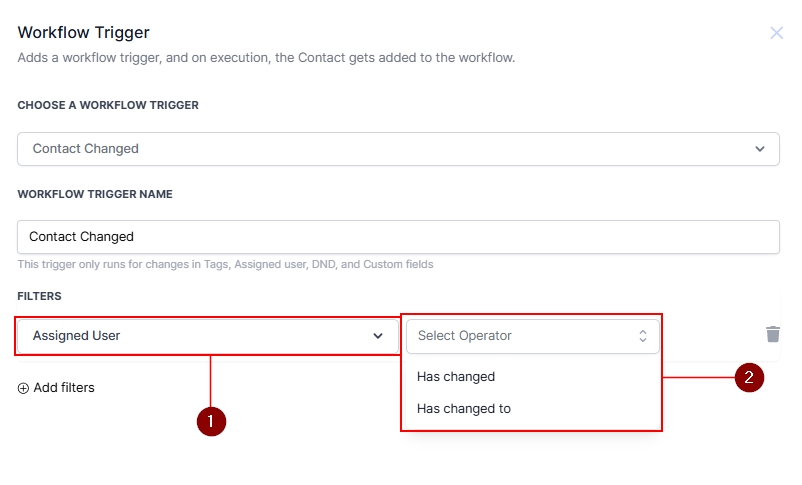This screenshot has height=485, width=802.
Task: Click the "Workflow trigger name" label
Action: 95,194
